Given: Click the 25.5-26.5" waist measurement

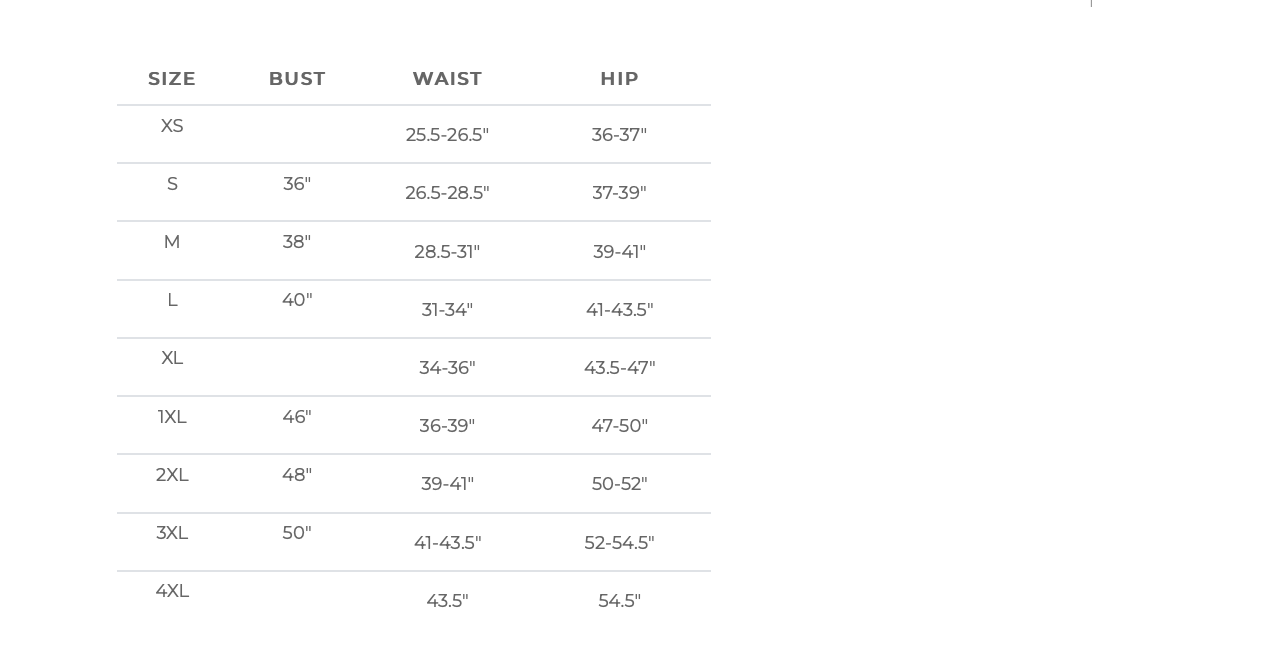Looking at the screenshot, I should [x=447, y=135].
